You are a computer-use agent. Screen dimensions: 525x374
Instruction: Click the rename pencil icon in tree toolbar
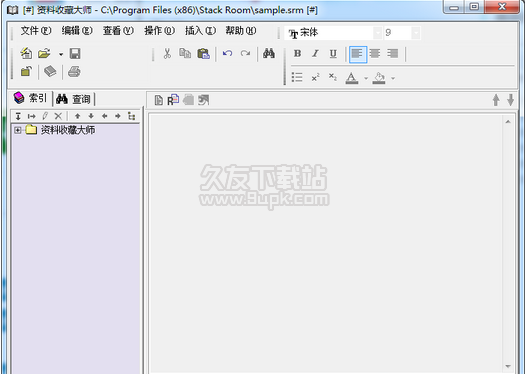(45, 116)
